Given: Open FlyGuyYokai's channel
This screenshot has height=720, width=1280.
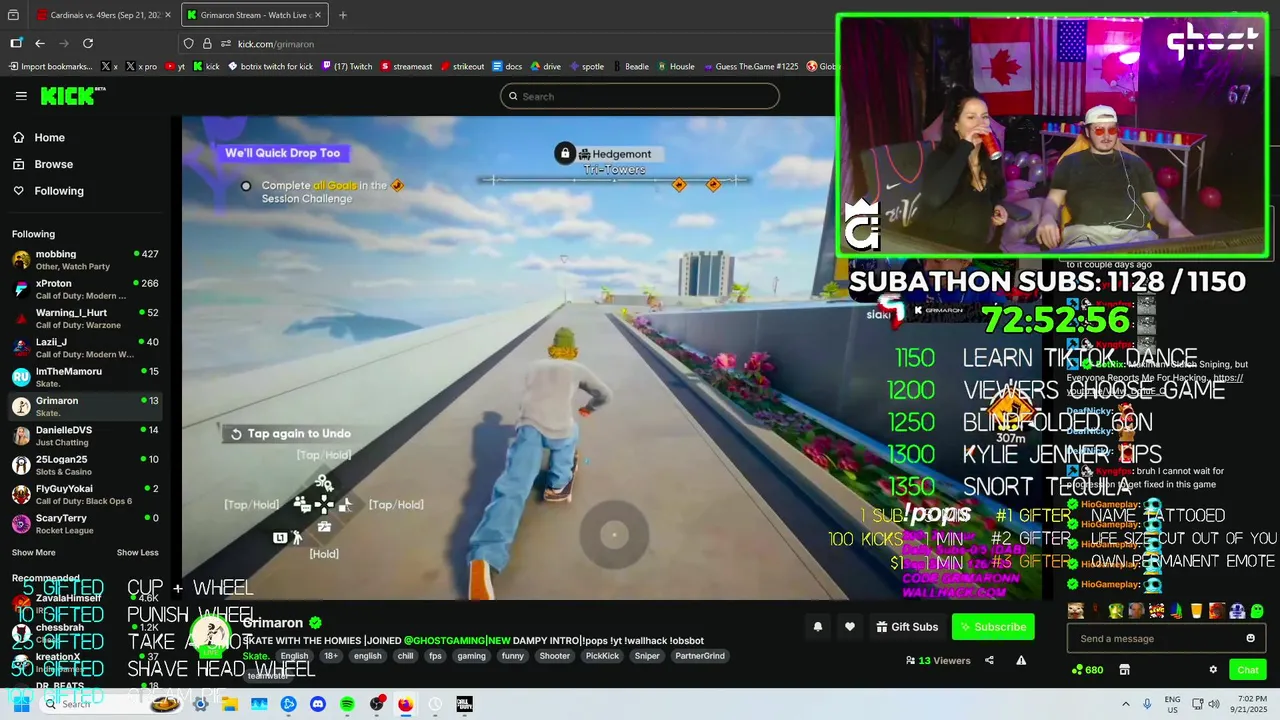Looking at the screenshot, I should pyautogui.click(x=86, y=494).
